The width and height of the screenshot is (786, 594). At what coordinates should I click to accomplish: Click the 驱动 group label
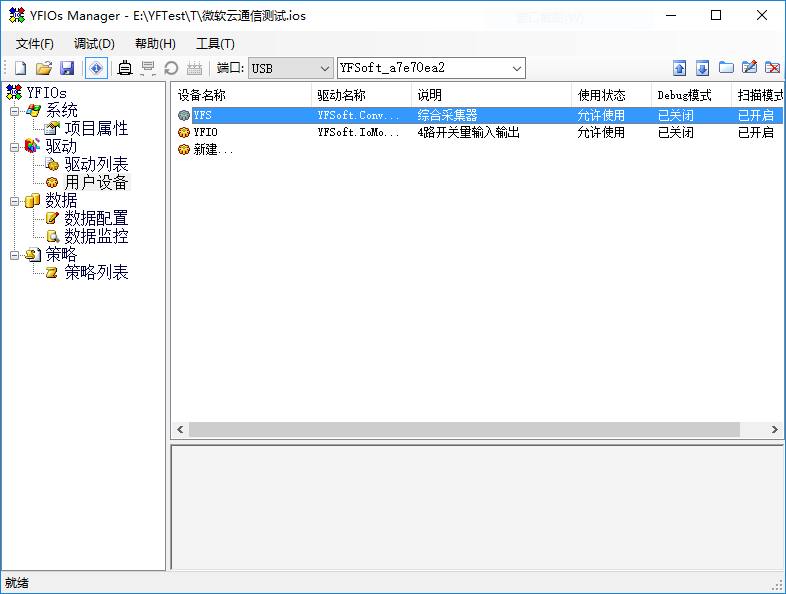coord(61,147)
